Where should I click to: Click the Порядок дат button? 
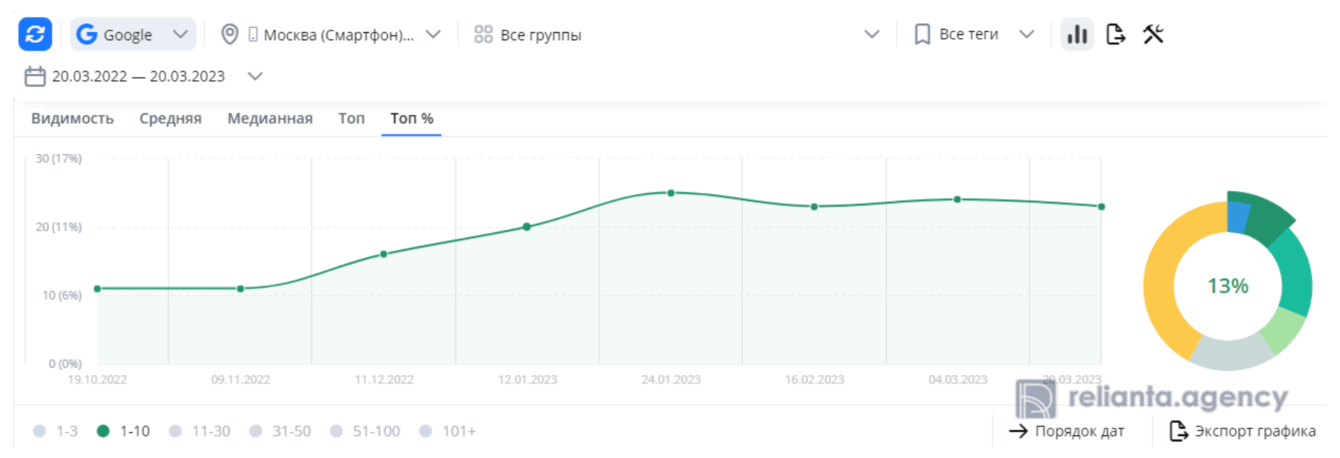(1067, 431)
